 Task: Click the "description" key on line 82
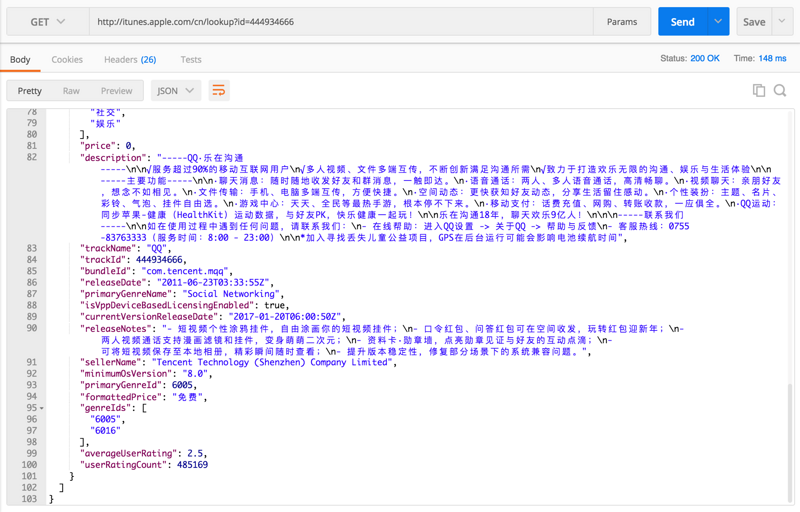pyautogui.click(x=113, y=158)
